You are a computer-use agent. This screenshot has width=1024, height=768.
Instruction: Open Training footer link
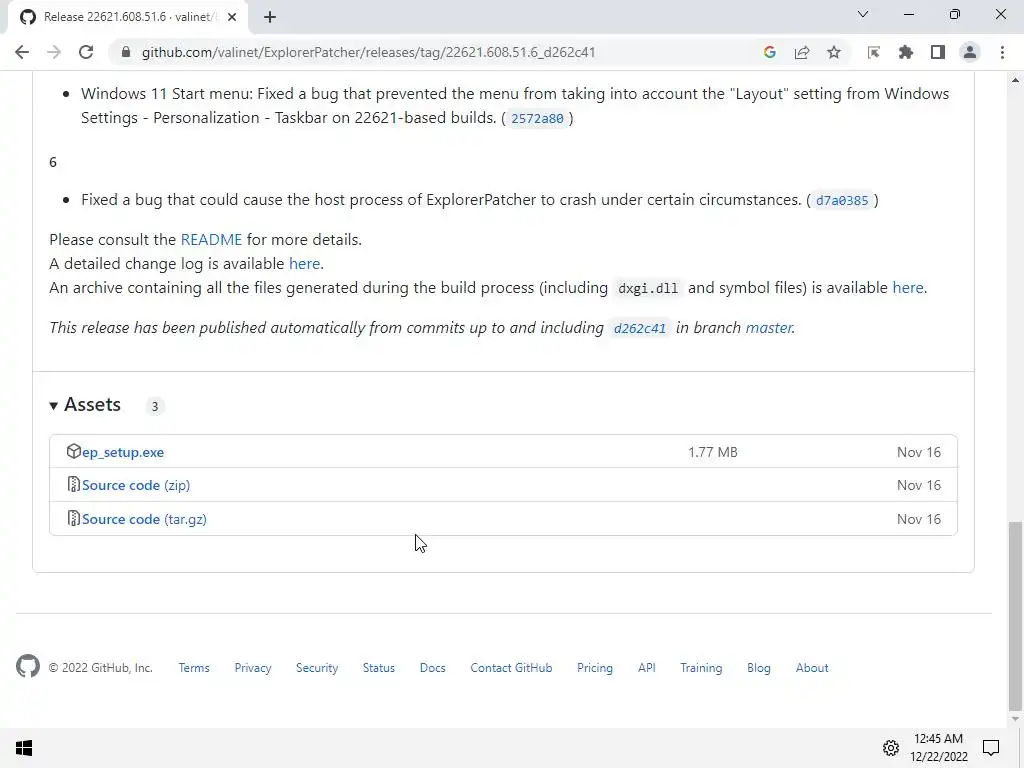701,667
